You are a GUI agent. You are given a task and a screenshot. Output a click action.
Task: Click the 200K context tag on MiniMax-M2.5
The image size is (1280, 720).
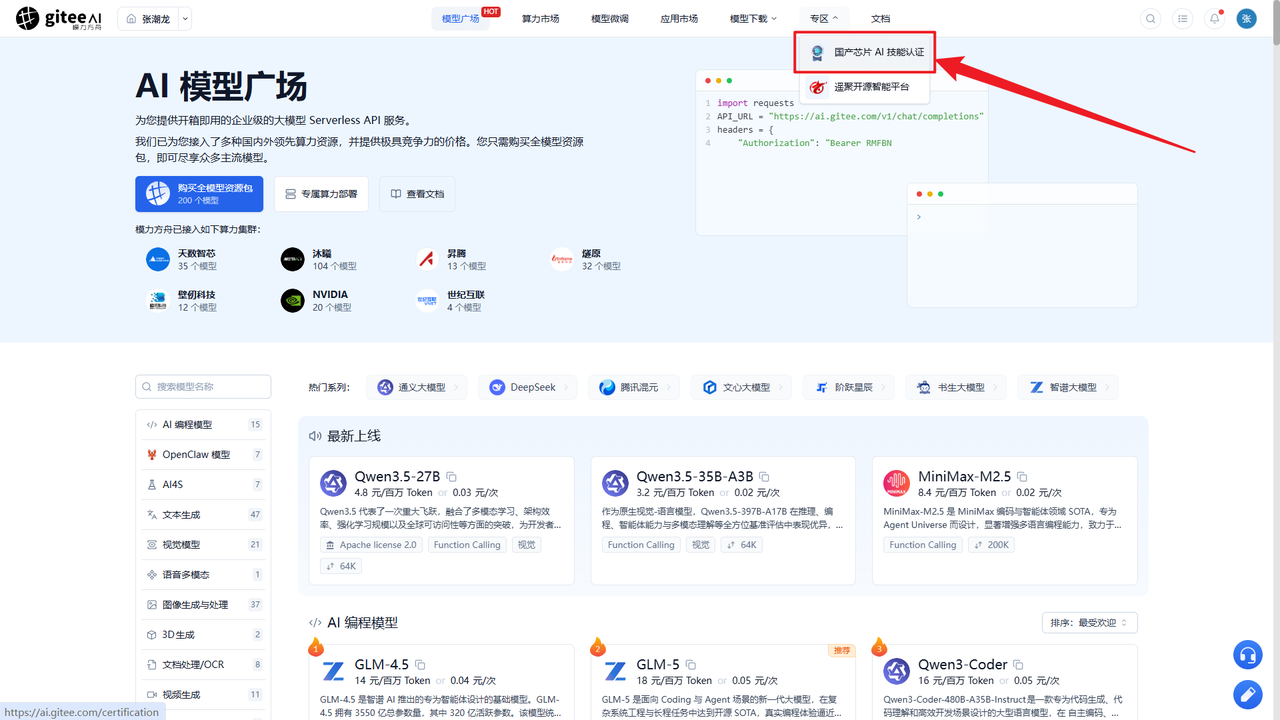[x=991, y=545]
